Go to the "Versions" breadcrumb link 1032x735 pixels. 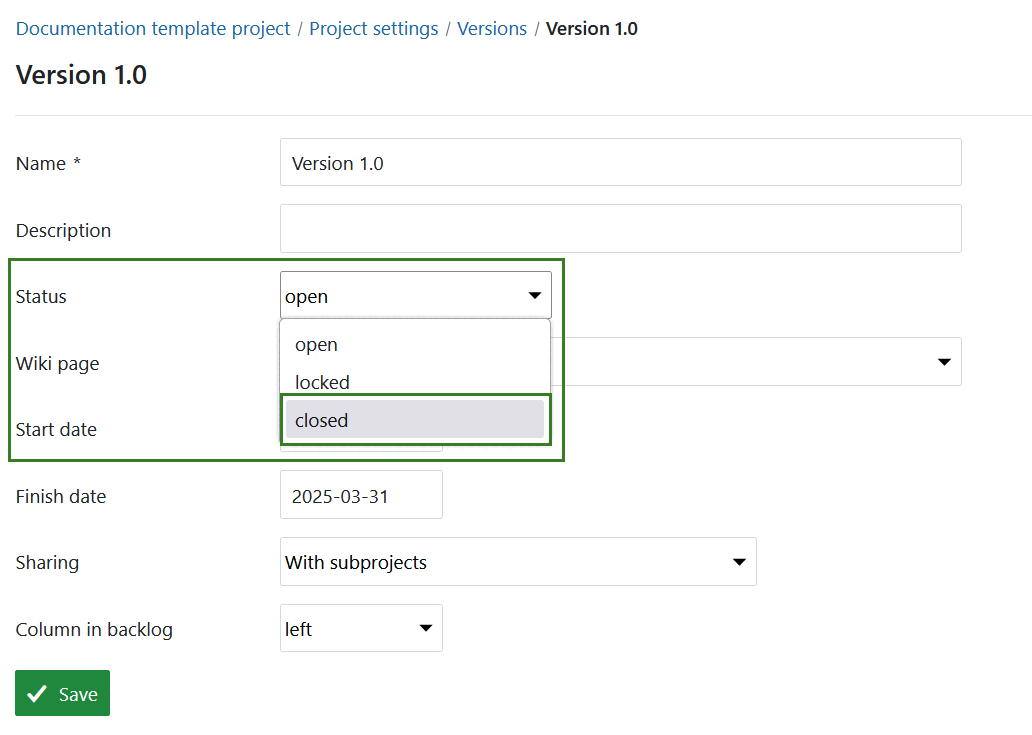[x=492, y=28]
